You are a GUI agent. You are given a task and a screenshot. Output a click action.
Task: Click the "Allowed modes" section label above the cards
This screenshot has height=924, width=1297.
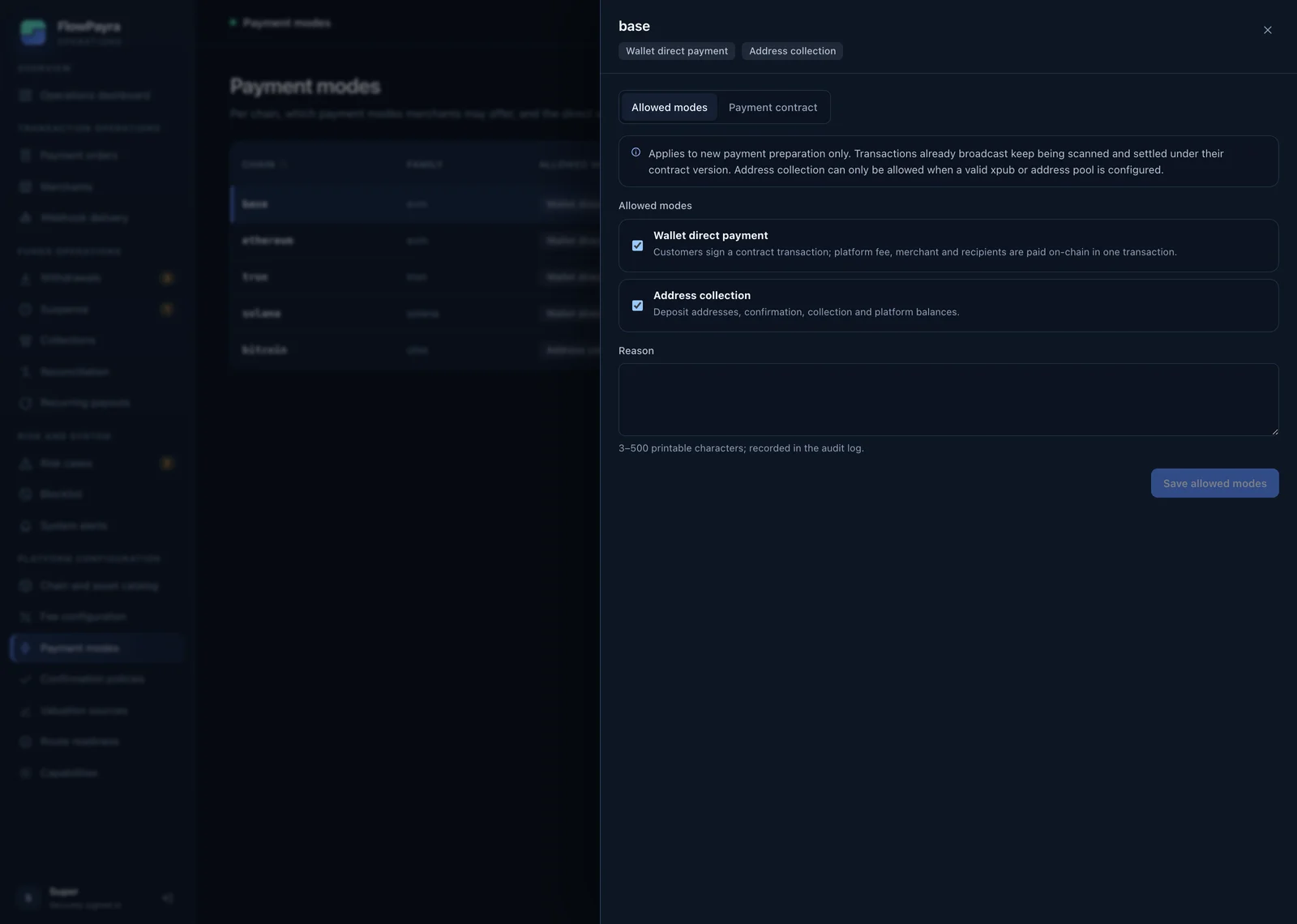[655, 206]
